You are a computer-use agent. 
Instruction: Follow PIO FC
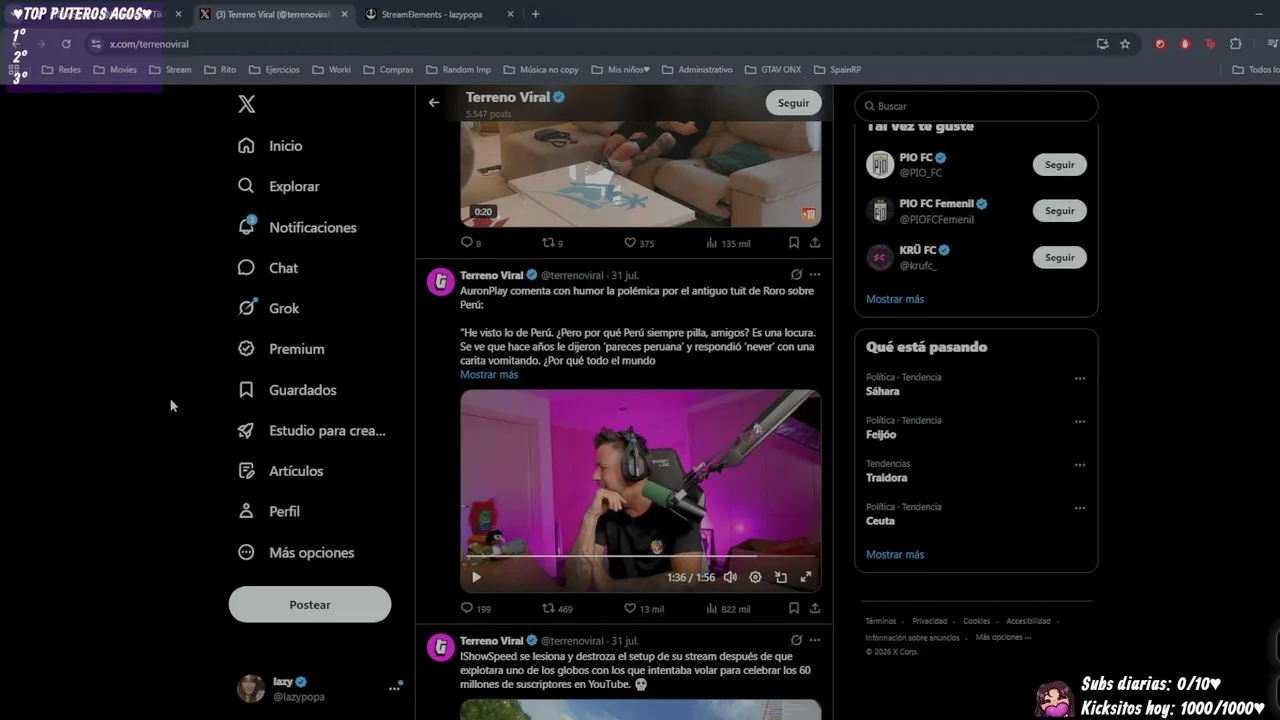(x=1060, y=165)
